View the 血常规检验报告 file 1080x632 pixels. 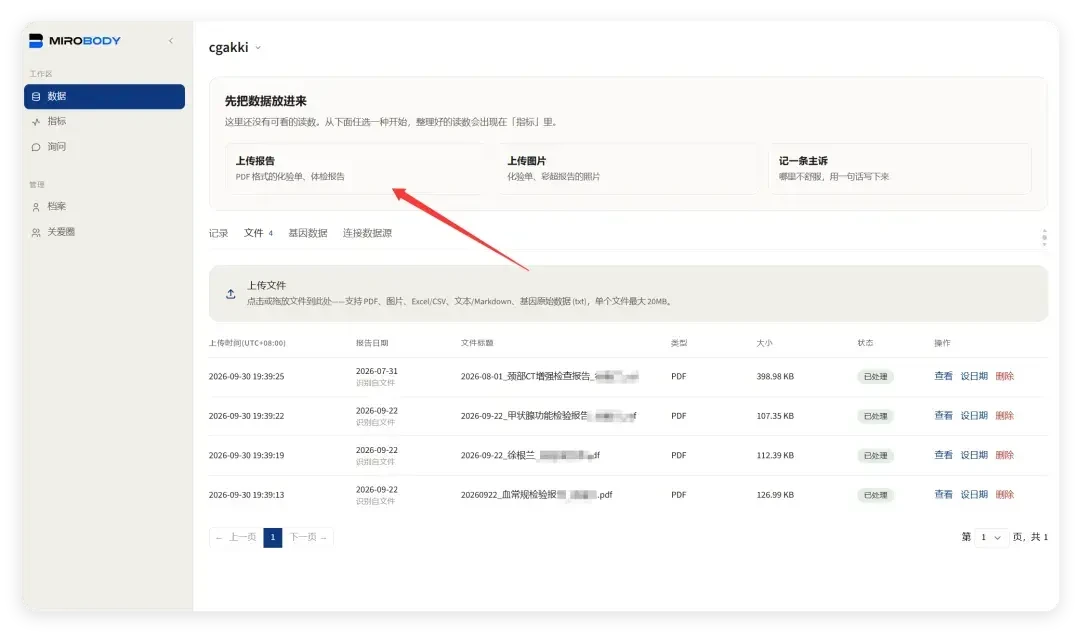click(943, 495)
